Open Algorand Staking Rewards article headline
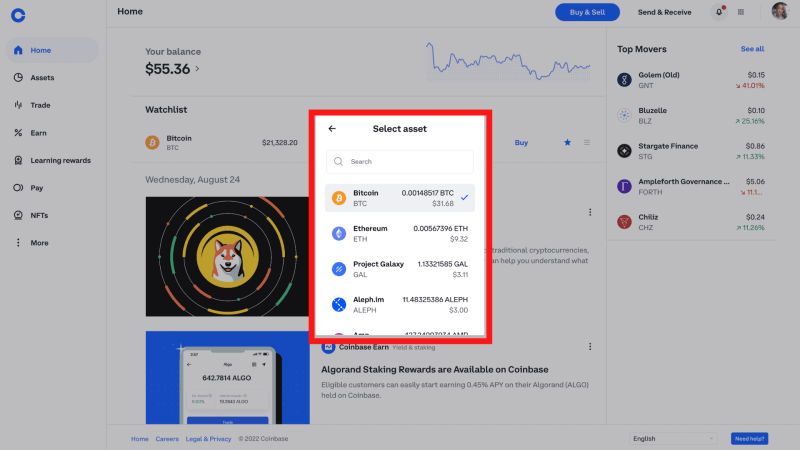 coord(435,369)
